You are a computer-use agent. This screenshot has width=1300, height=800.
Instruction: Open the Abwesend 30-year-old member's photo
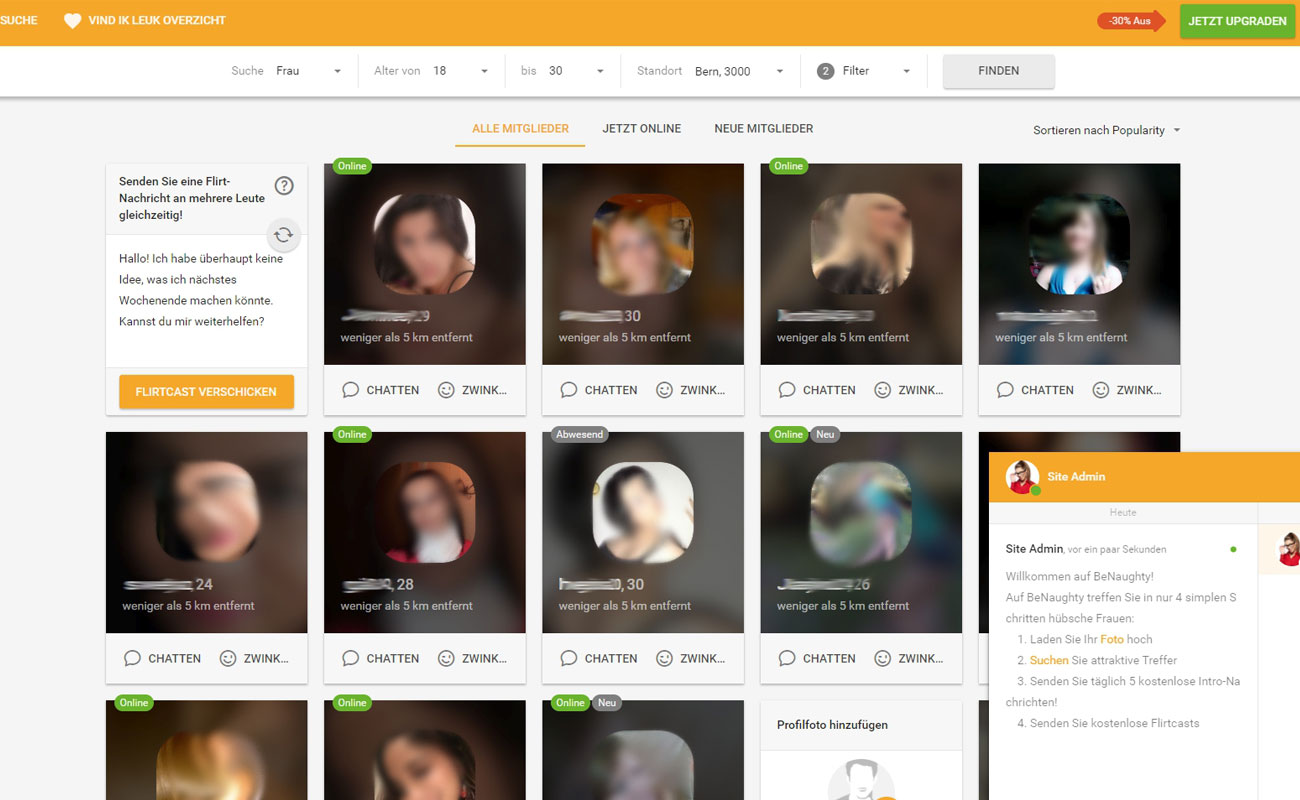[x=642, y=511]
